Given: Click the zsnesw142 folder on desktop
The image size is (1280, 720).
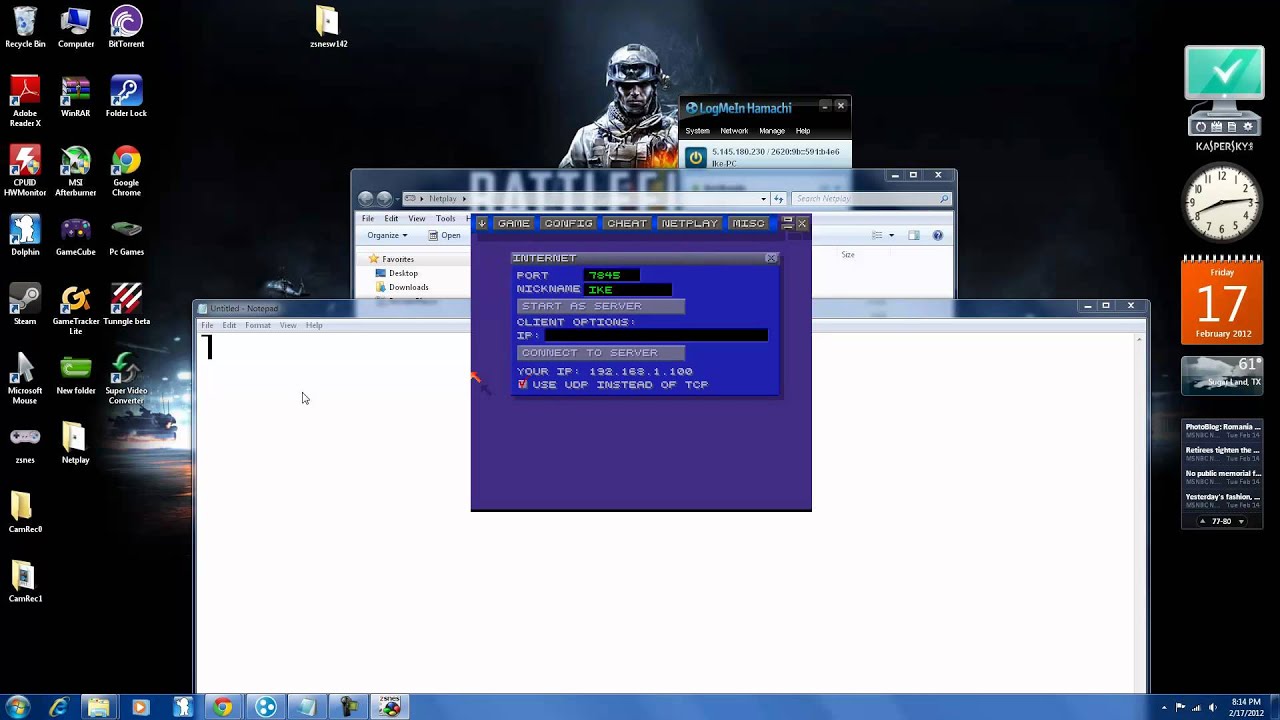Looking at the screenshot, I should pyautogui.click(x=328, y=28).
